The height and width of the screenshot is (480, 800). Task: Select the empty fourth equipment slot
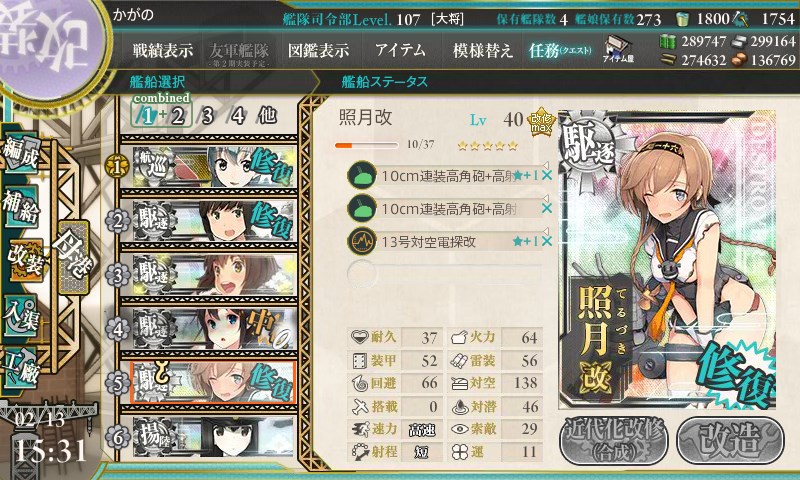444,273
